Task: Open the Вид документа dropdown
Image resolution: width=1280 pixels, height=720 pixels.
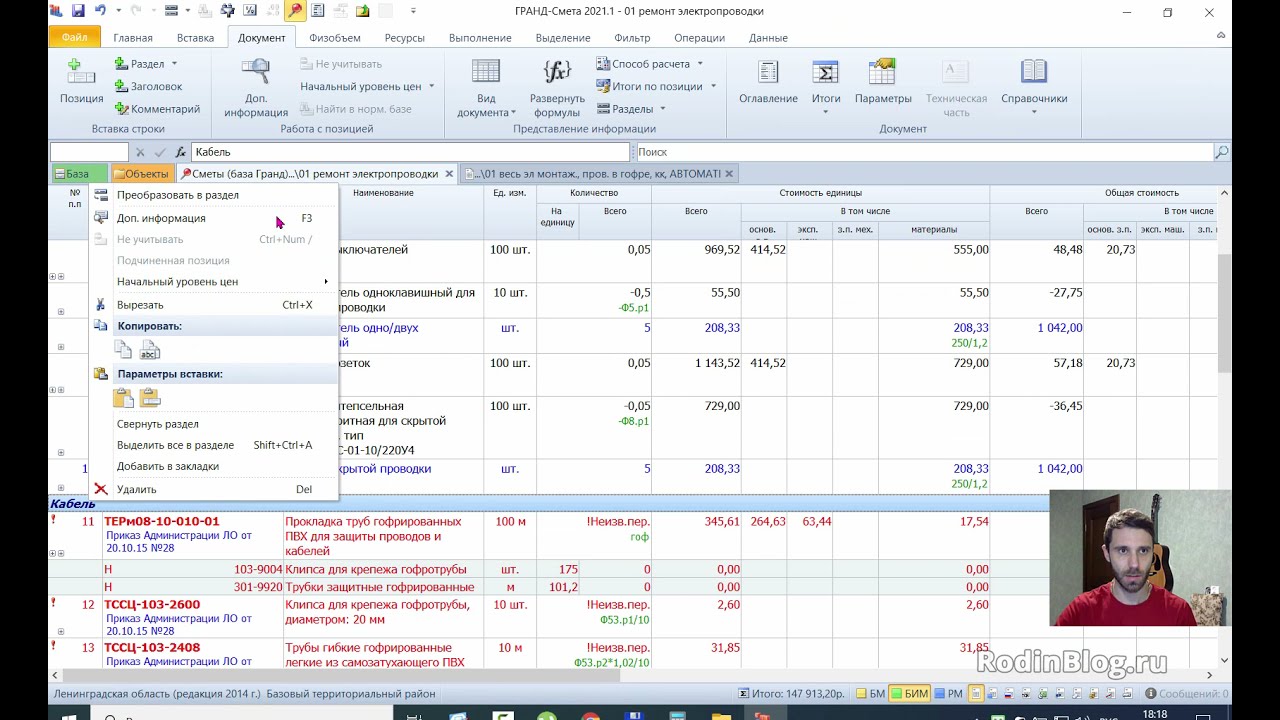Action: click(486, 88)
